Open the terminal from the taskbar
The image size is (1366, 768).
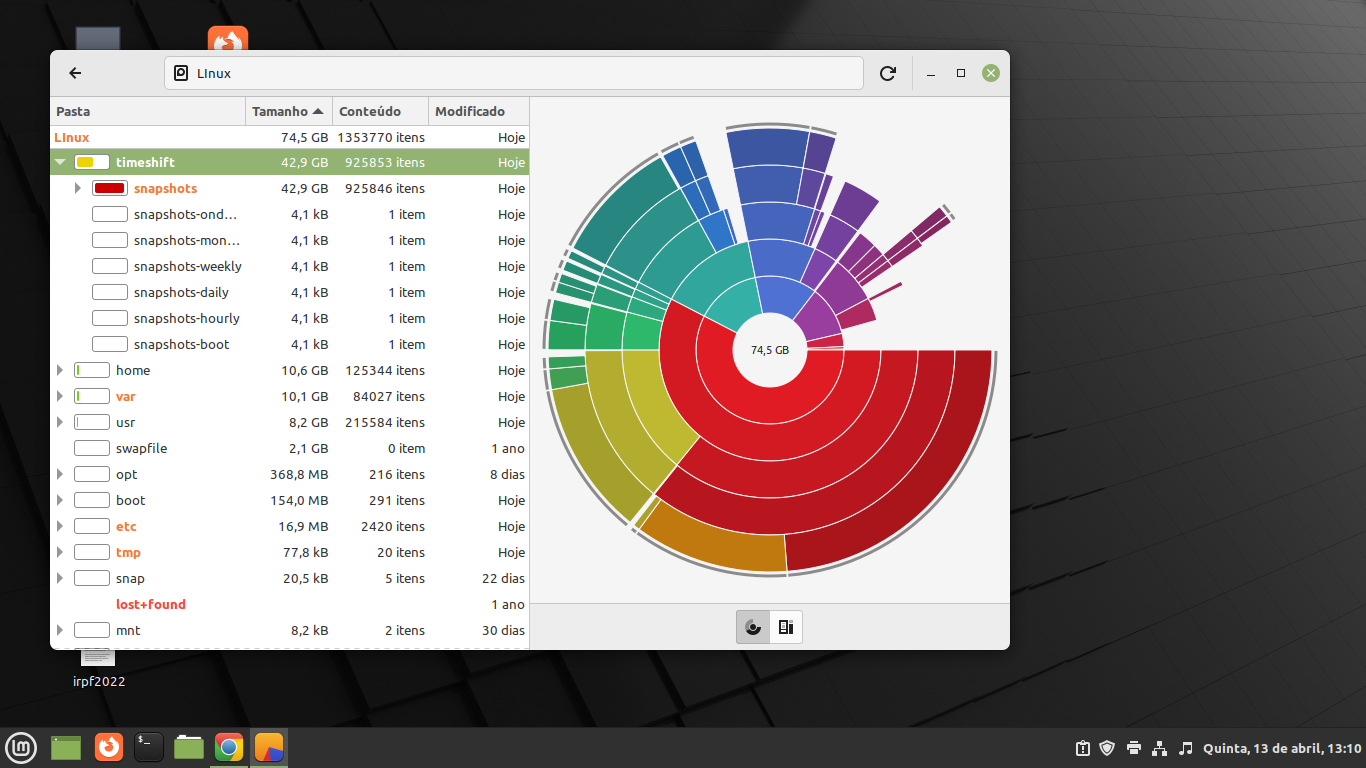click(149, 747)
